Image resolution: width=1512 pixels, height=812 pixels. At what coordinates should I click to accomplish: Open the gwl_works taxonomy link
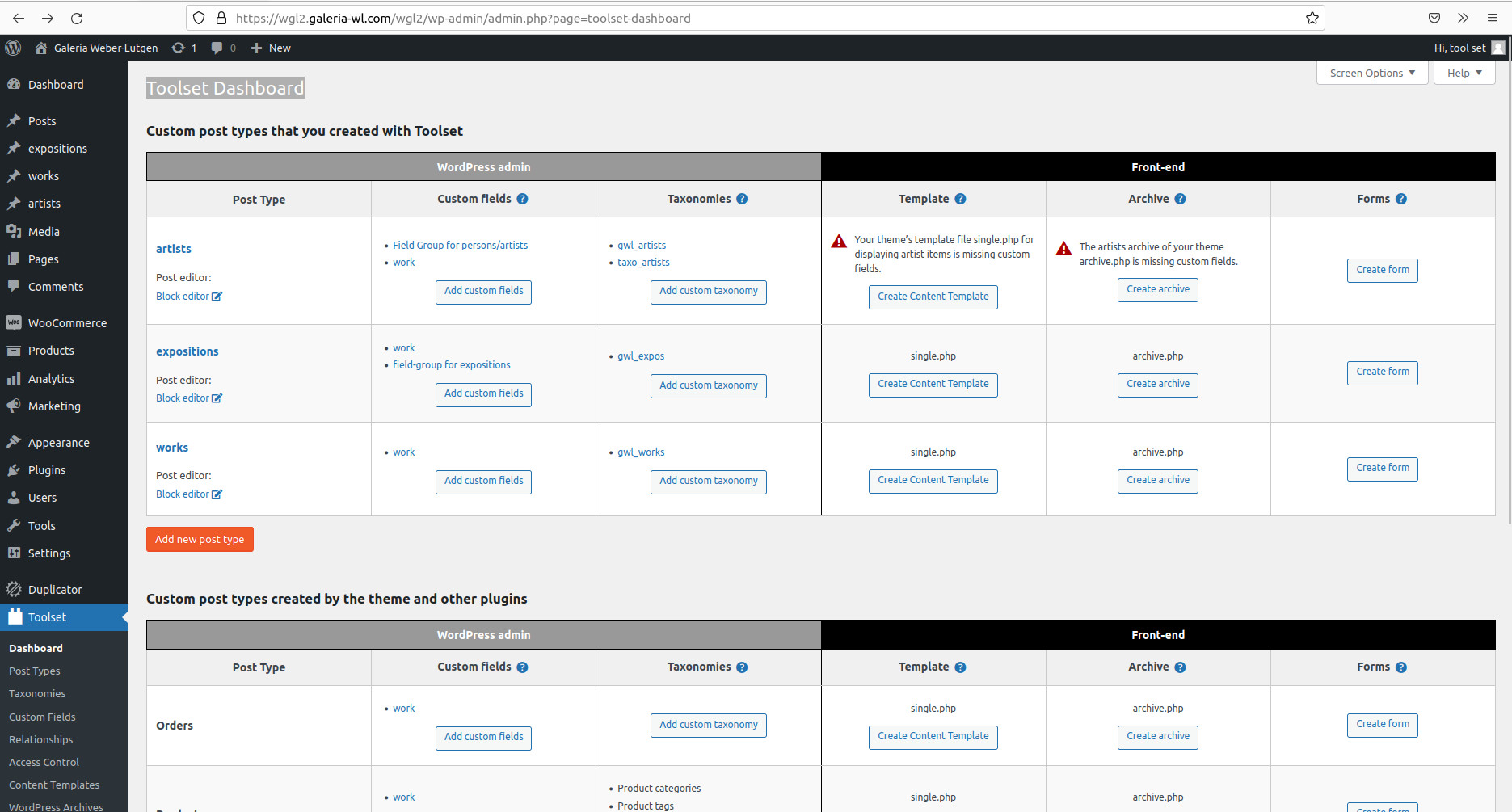641,452
